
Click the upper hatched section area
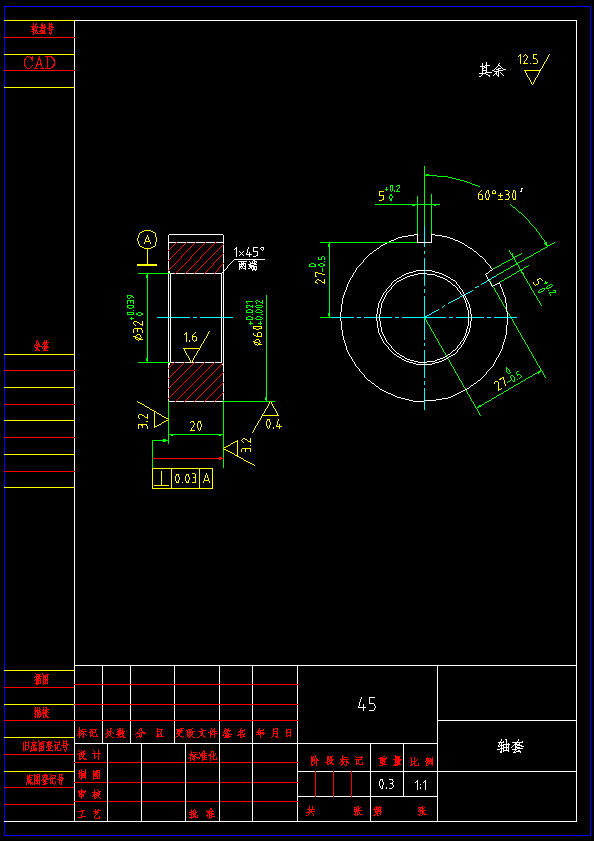(196, 258)
